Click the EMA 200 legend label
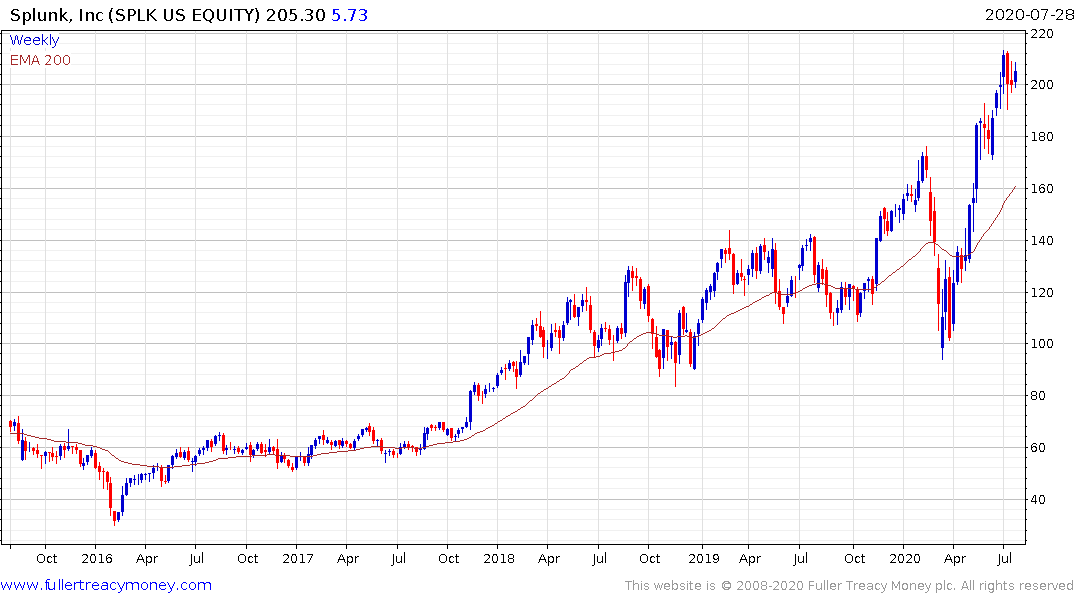This screenshot has height=600, width=1075. coord(40,60)
